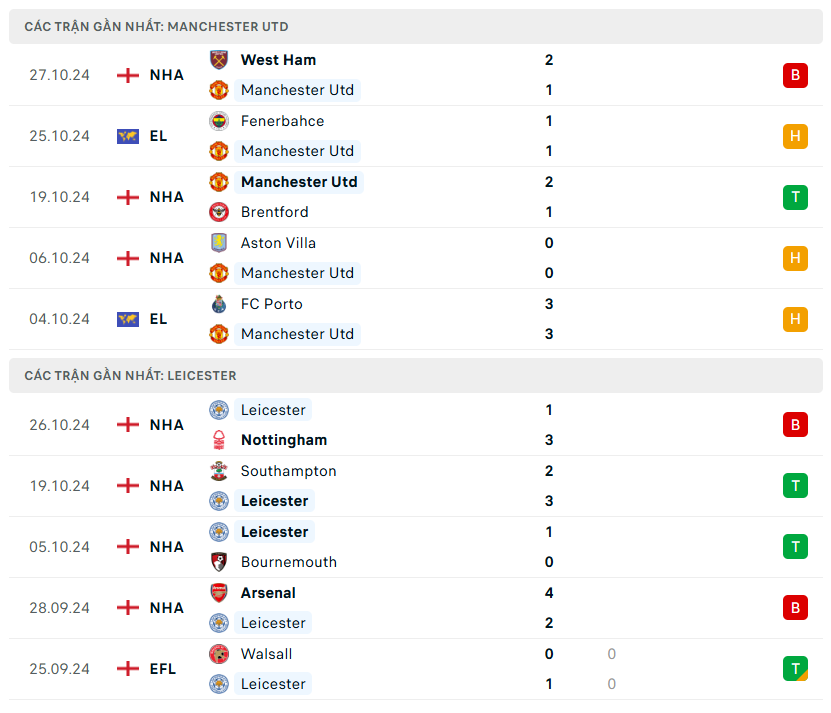Click the Arsenal club crest

point(219,593)
